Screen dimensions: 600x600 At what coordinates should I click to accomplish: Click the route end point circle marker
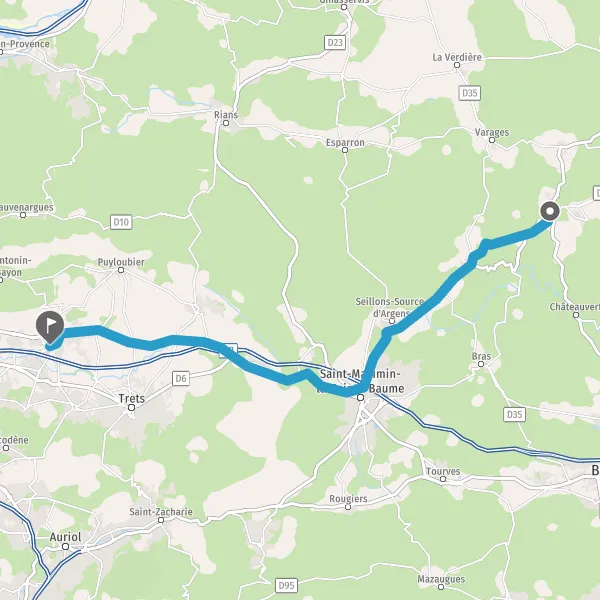click(550, 211)
